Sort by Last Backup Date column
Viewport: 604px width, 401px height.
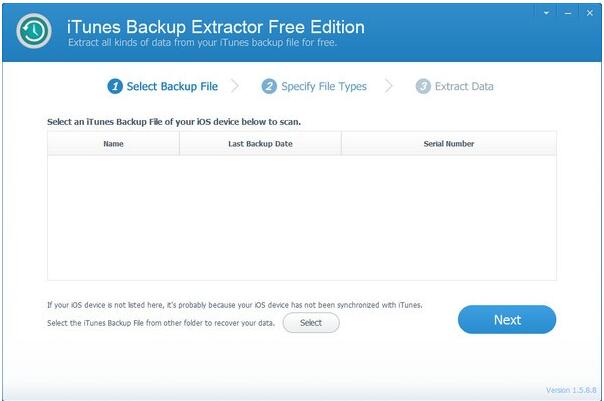click(x=260, y=144)
